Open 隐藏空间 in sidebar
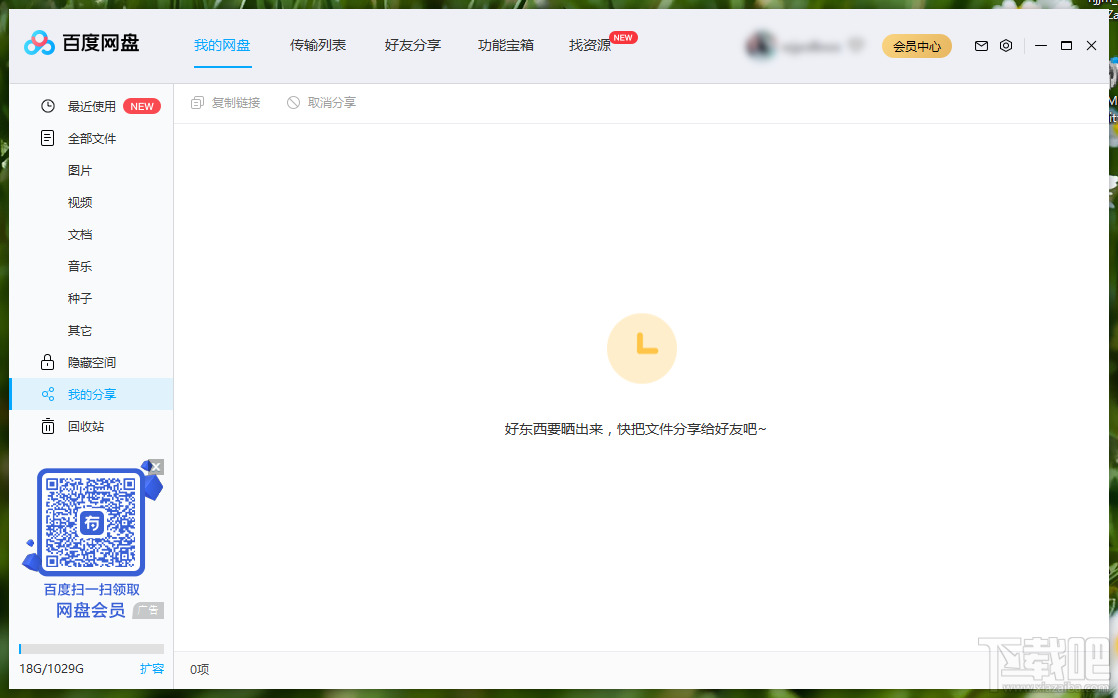1118x698 pixels. (91, 362)
